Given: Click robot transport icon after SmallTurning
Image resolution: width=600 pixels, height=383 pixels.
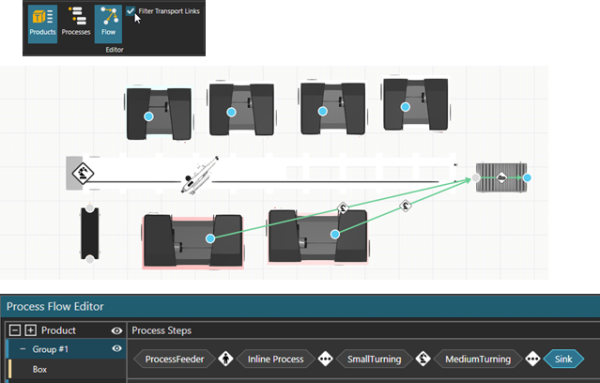Looking at the screenshot, I should (423, 359).
